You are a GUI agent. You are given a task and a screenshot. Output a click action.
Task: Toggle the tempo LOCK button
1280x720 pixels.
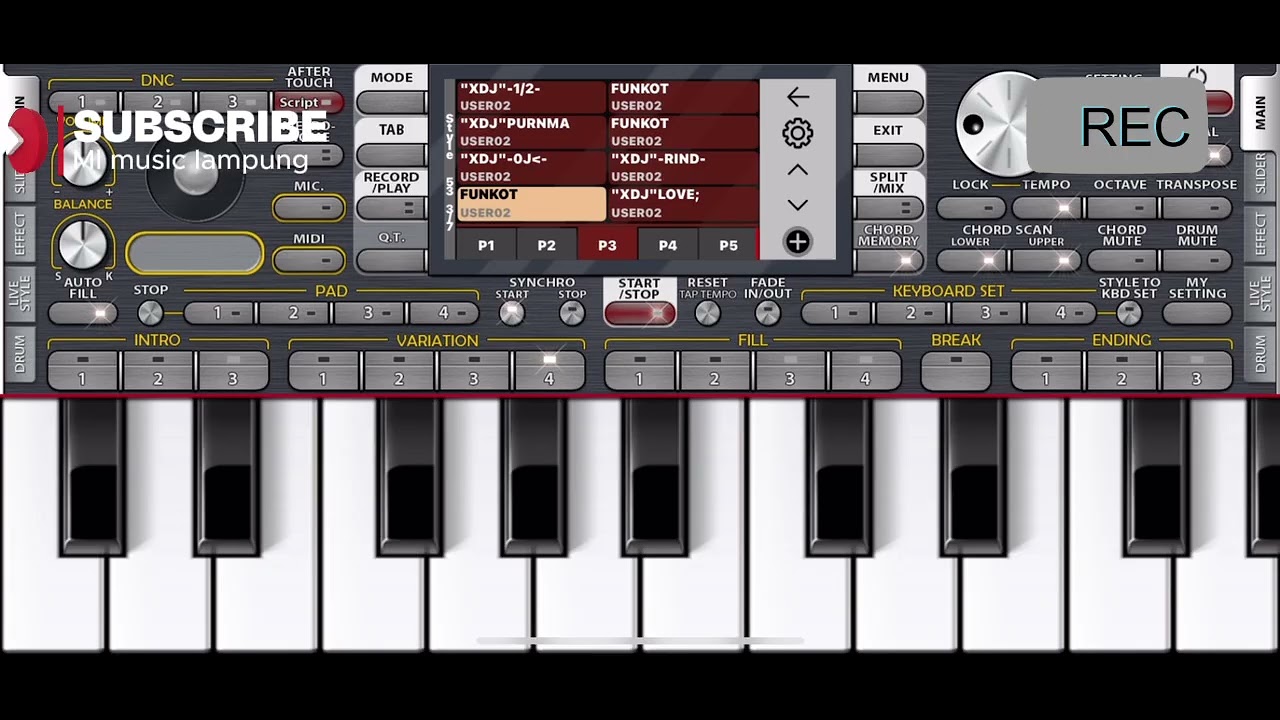(971, 208)
